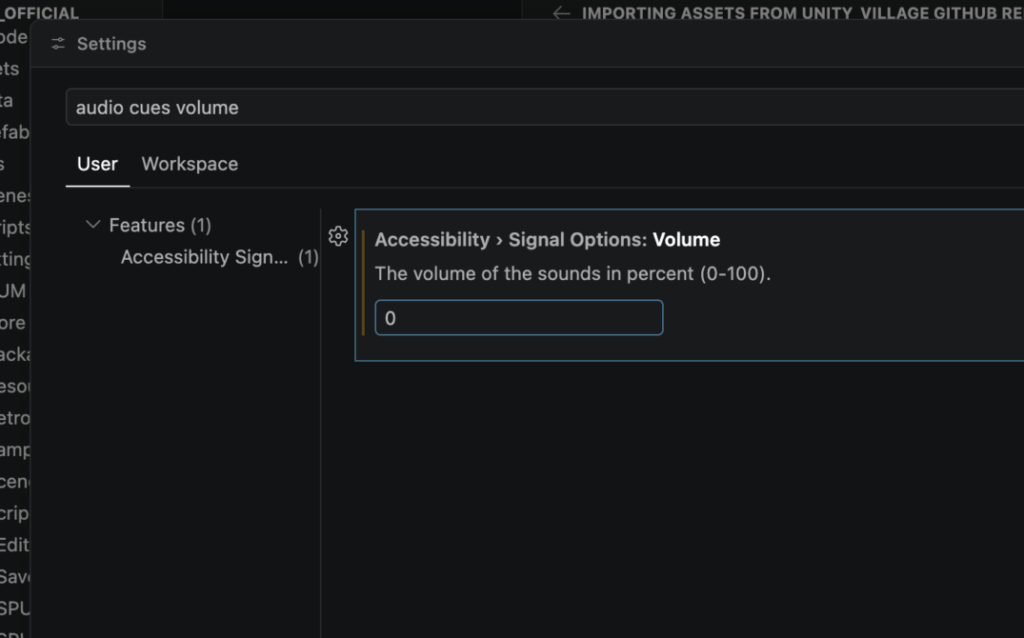Select the partially visible Scripts folder
The height and width of the screenshot is (638, 1024).
[14, 226]
